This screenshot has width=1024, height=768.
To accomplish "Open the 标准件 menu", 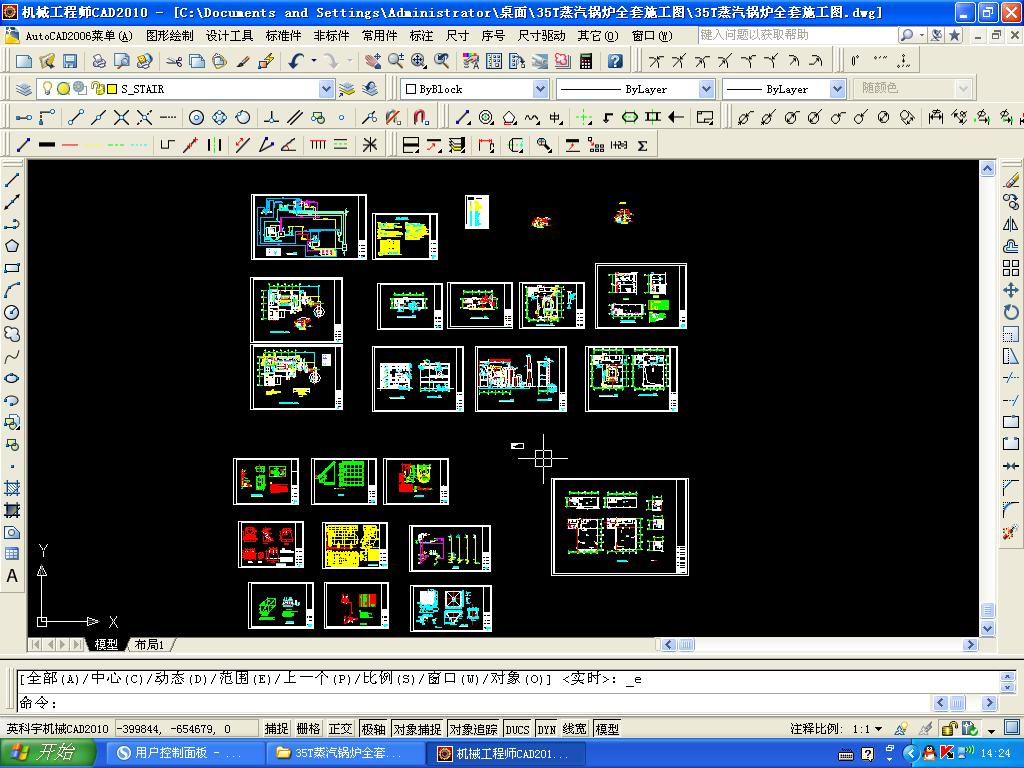I will 283,35.
